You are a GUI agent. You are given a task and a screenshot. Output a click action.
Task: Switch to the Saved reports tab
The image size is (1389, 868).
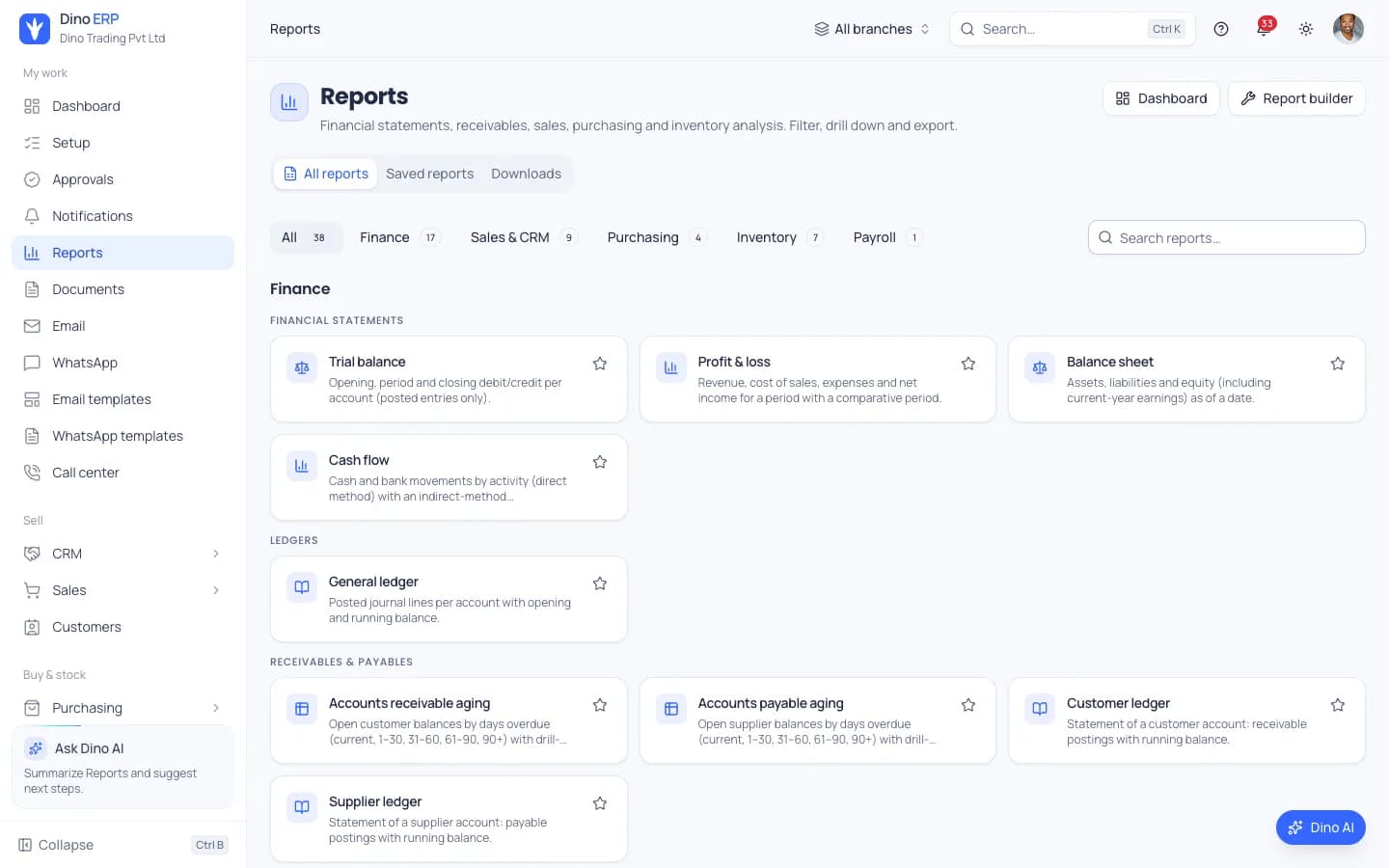(429, 174)
